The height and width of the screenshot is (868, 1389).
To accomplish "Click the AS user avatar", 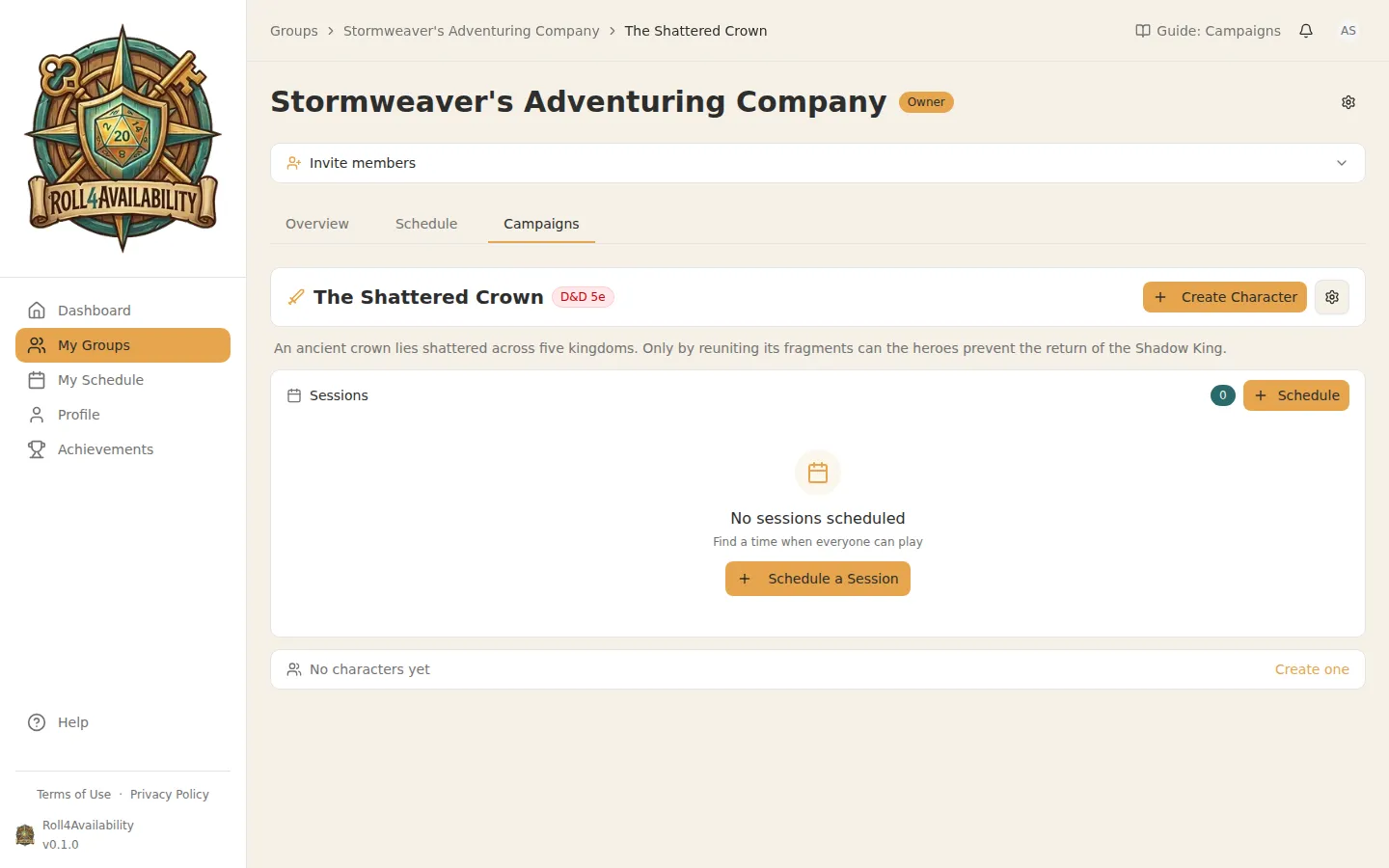I will click(1348, 31).
